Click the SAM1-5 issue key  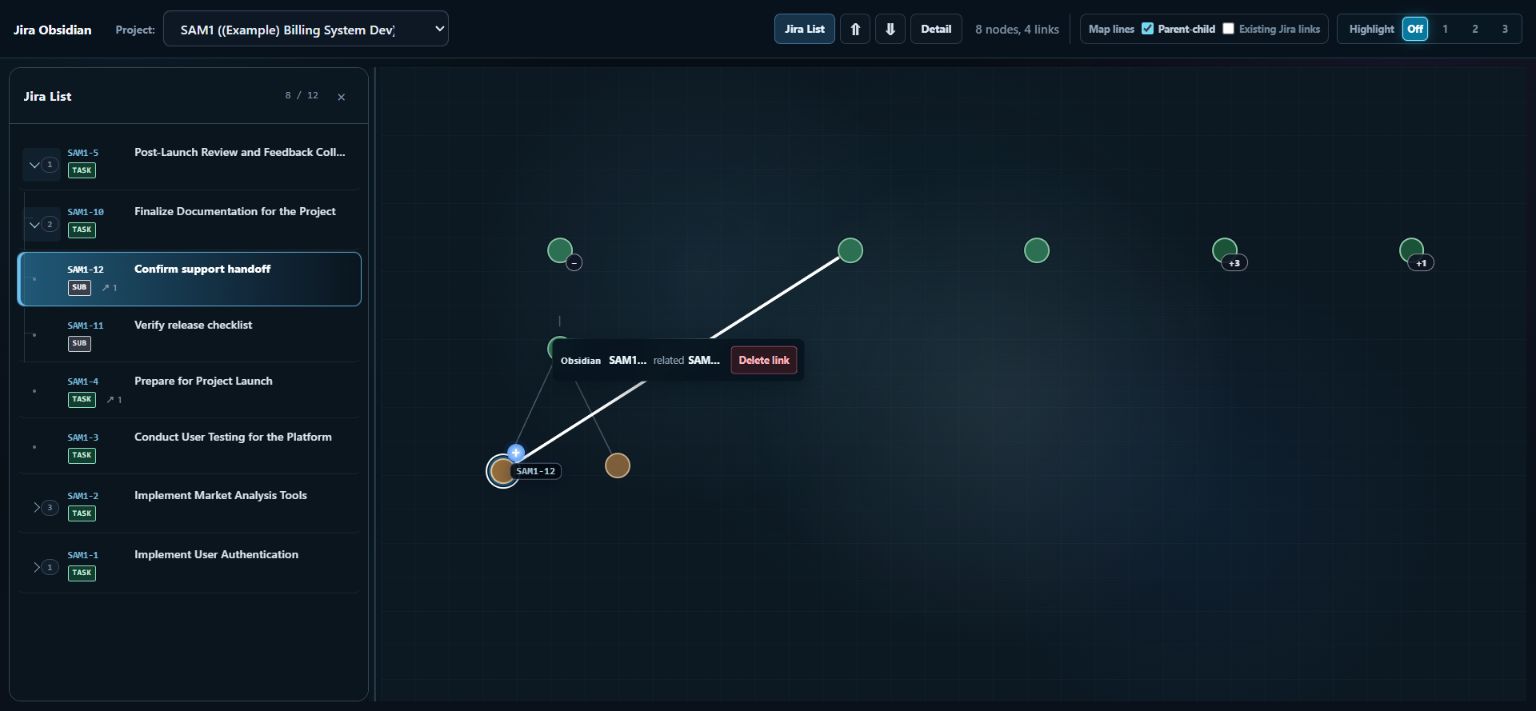(83, 153)
